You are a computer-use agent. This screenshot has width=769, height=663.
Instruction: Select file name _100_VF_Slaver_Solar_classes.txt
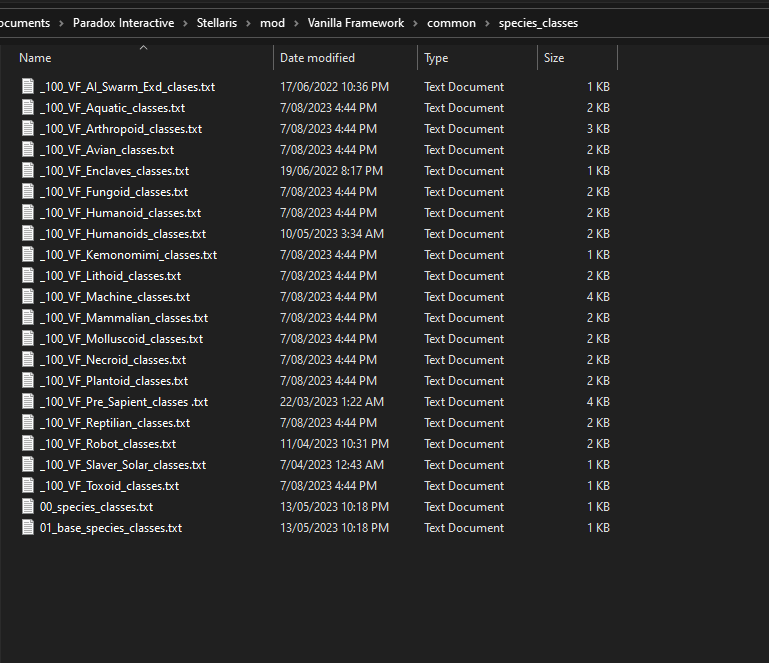pos(123,465)
